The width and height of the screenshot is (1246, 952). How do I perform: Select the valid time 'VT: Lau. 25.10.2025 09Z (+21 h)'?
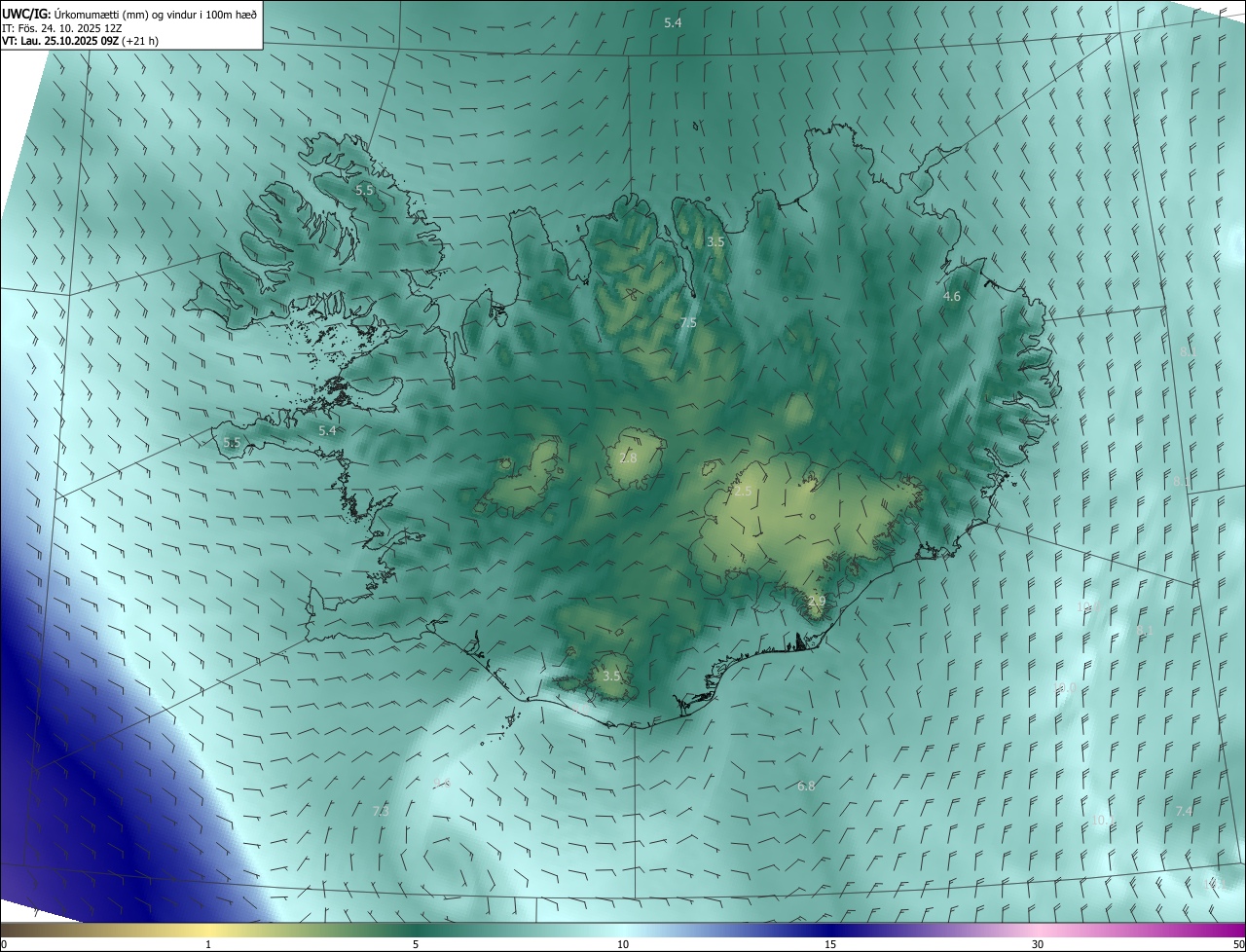[x=80, y=41]
